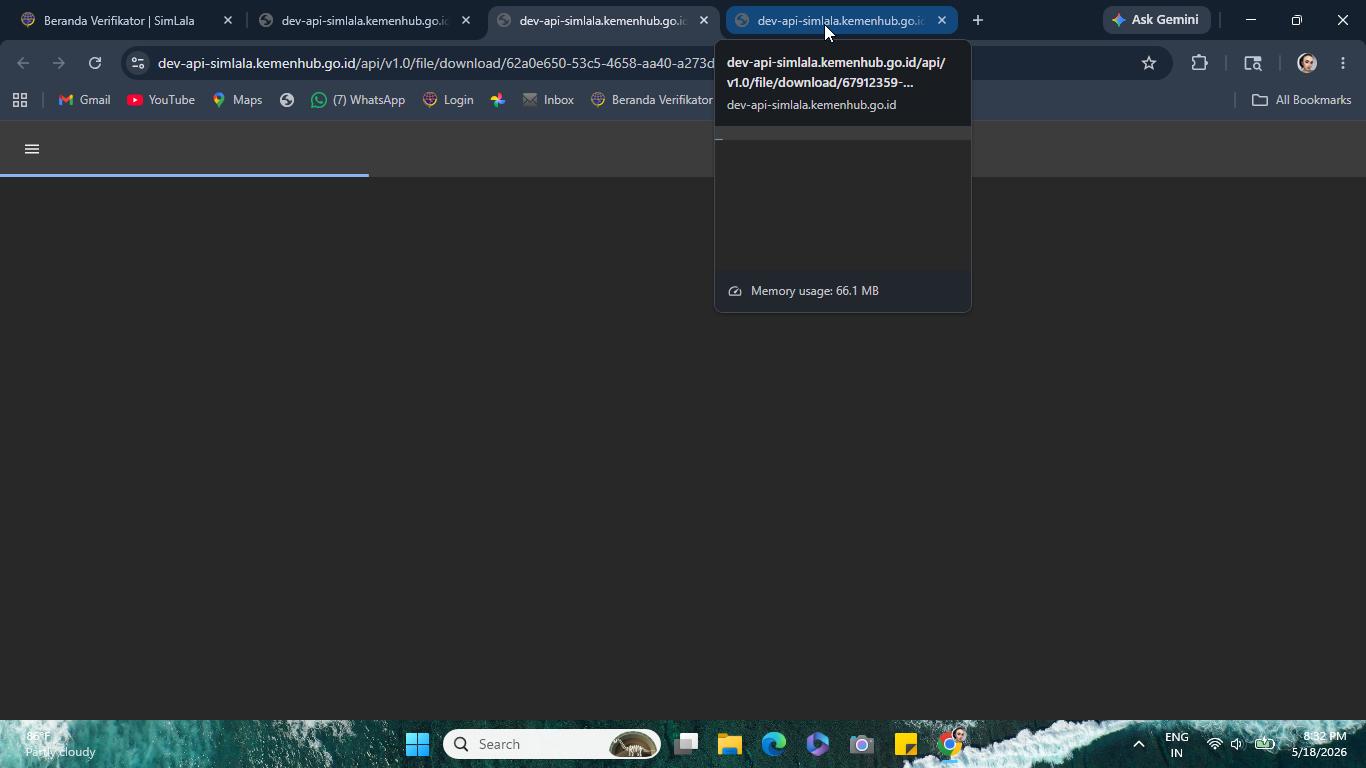The image size is (1366, 768).
Task: Open Chrome's three-dot menu
Action: [1343, 63]
